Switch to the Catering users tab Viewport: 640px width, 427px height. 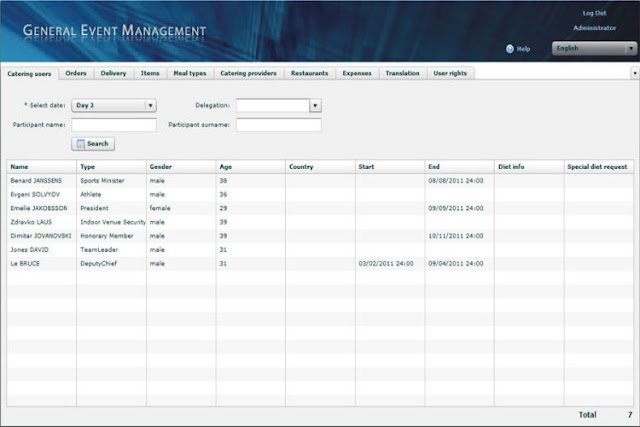29,74
